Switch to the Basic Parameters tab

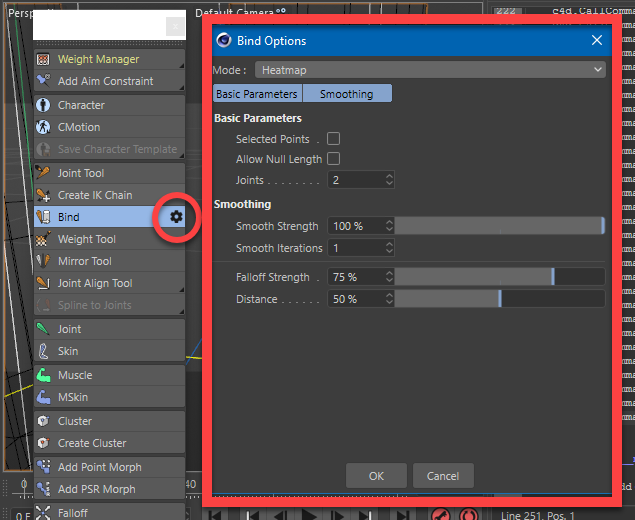point(257,94)
